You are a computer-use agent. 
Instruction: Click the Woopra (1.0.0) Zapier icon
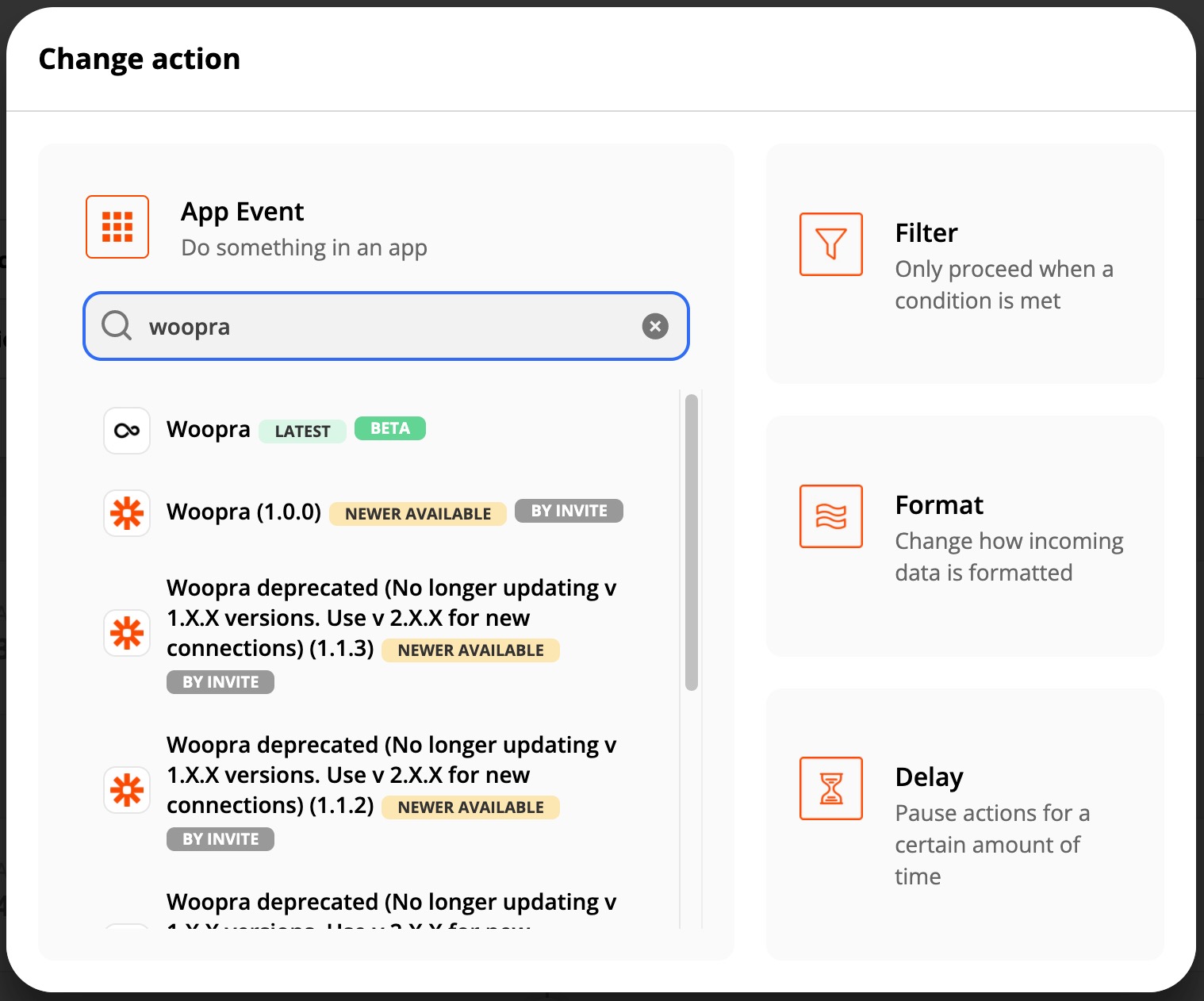[127, 513]
